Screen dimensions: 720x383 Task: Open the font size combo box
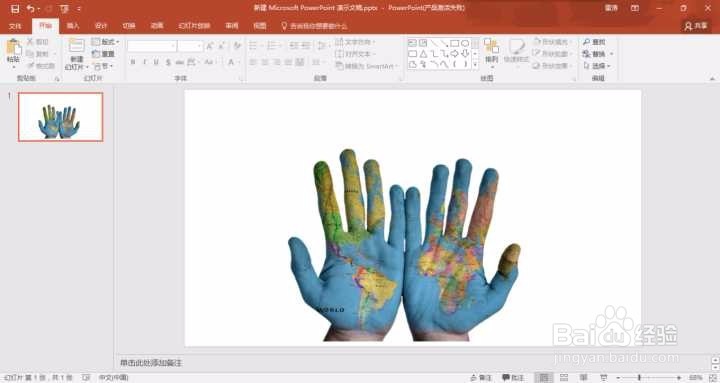pos(190,46)
